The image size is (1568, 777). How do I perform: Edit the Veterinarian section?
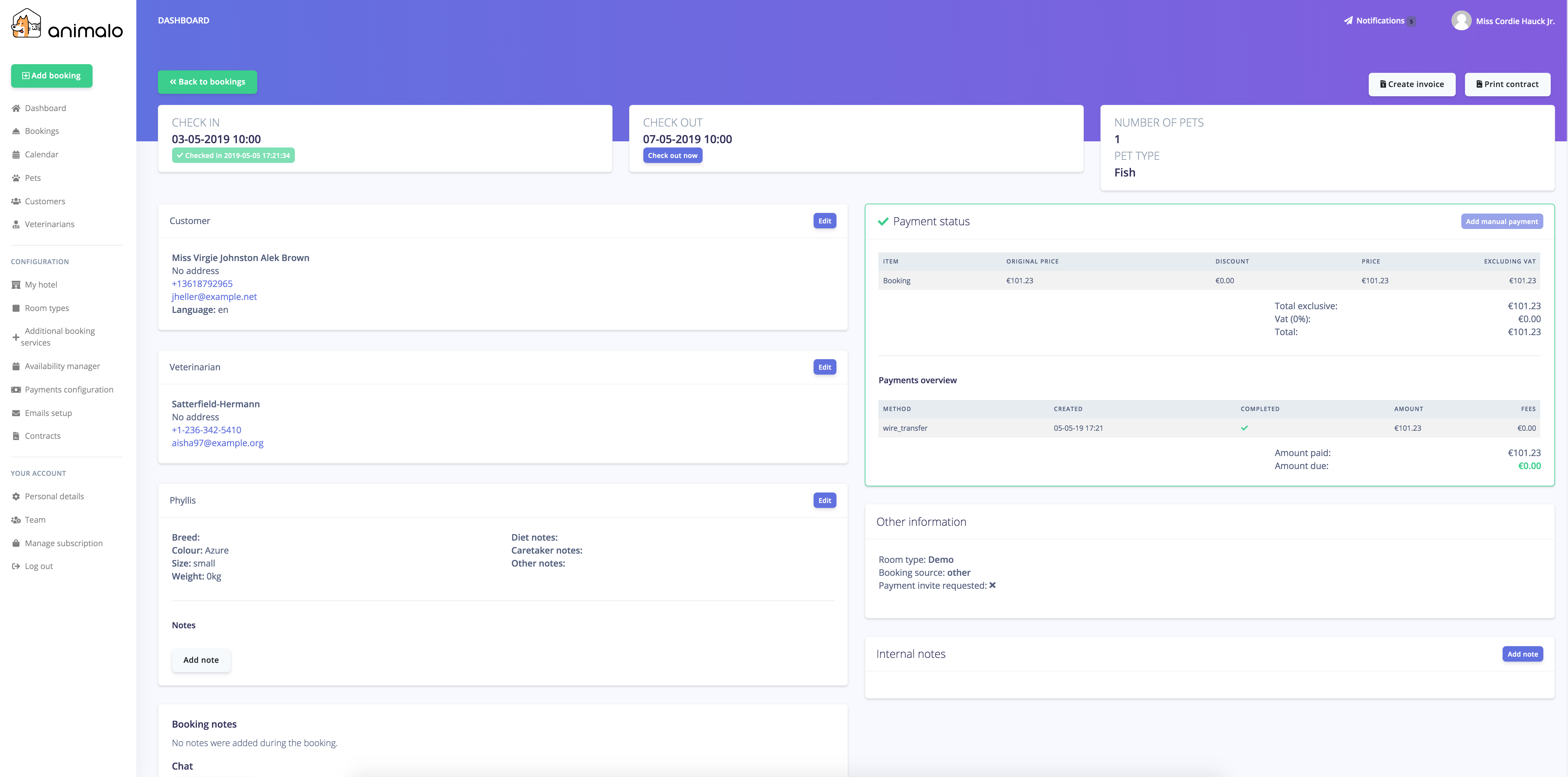tap(824, 367)
